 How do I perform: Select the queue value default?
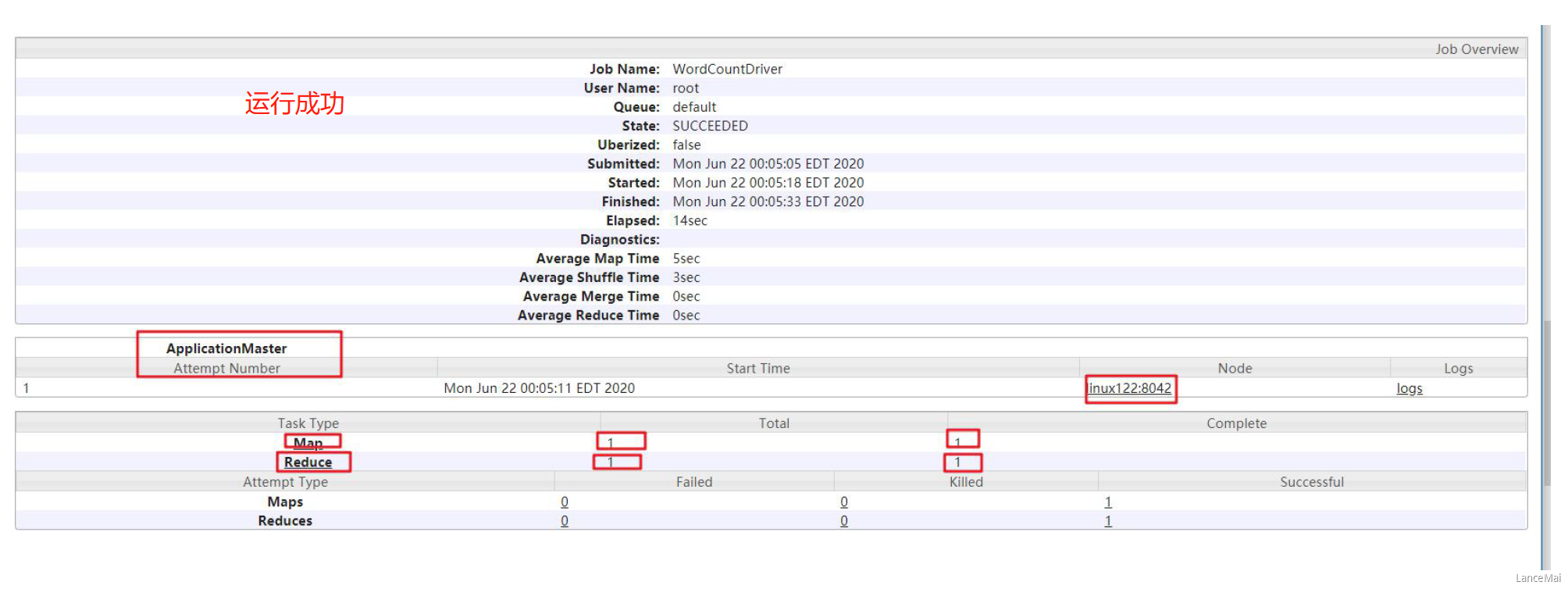(x=694, y=106)
